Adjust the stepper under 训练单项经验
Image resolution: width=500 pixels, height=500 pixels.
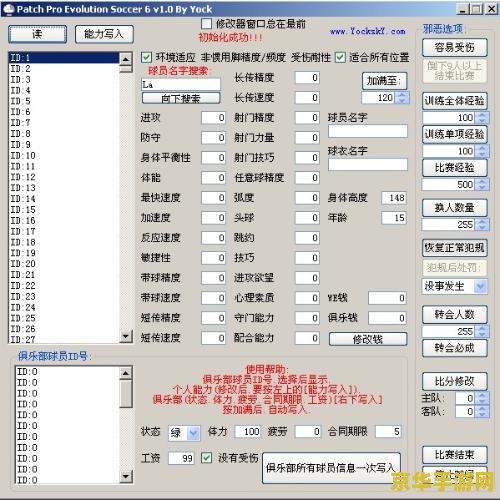point(482,151)
